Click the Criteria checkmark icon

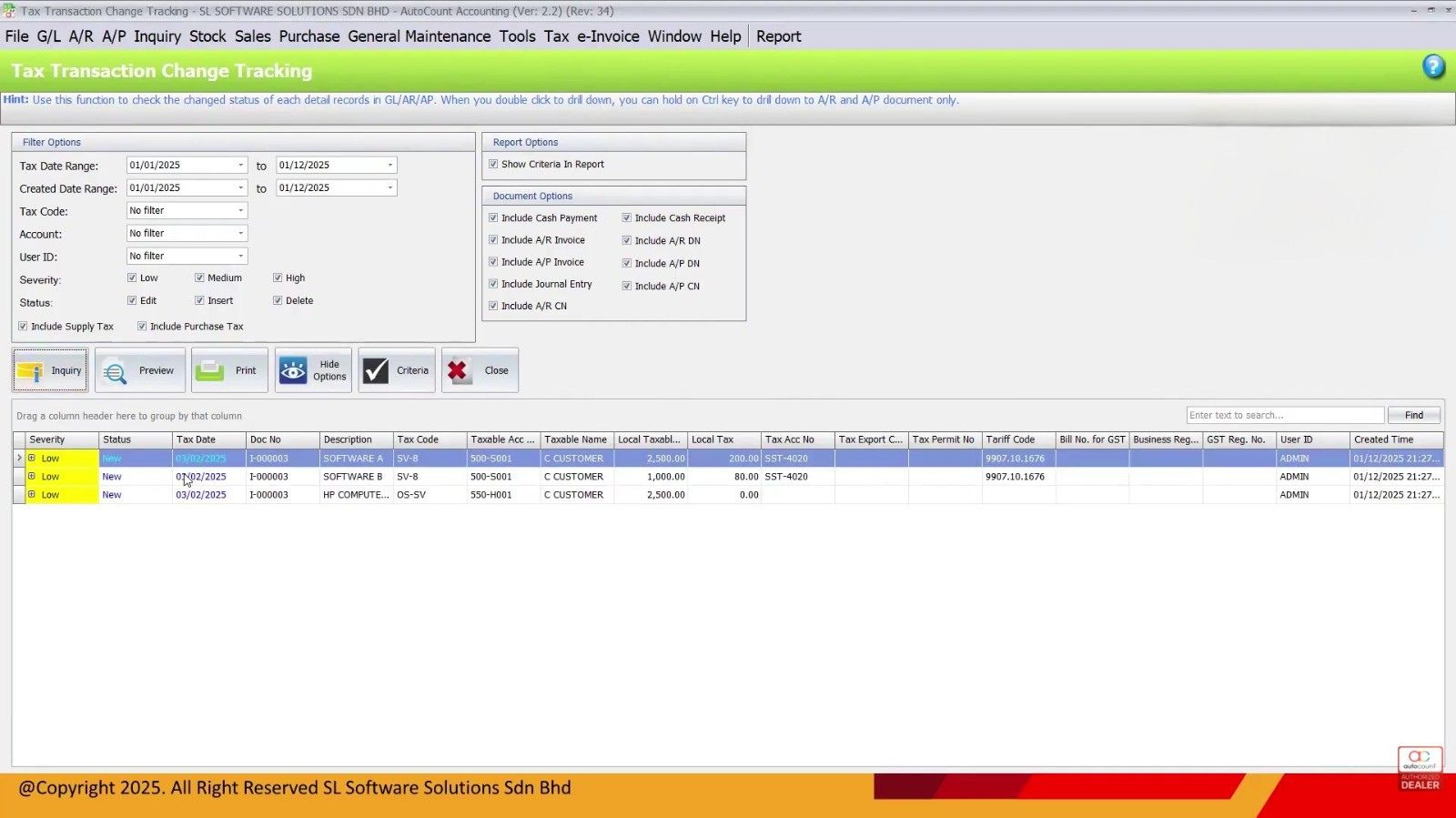[376, 370]
